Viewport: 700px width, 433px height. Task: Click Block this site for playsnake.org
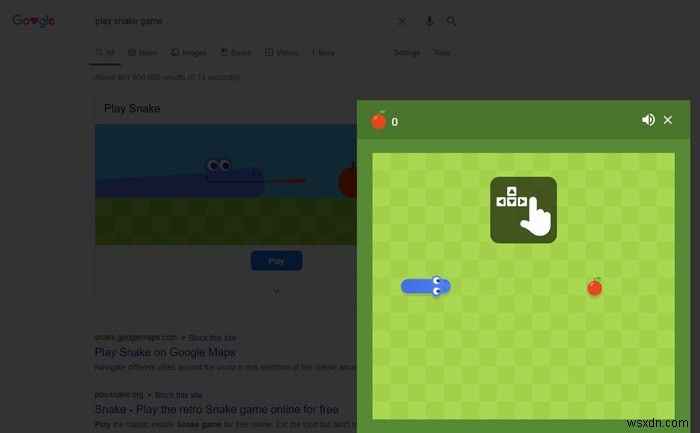tap(178, 395)
